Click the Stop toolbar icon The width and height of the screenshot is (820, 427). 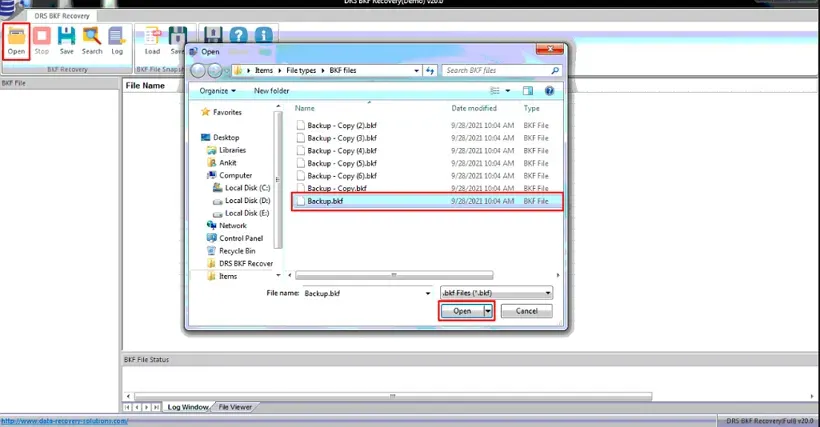tap(42, 41)
